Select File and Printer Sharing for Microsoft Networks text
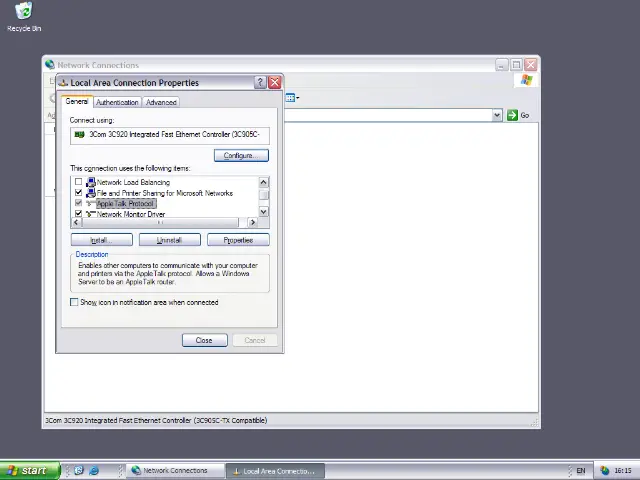The height and width of the screenshot is (480, 640). pyautogui.click(x=165, y=193)
